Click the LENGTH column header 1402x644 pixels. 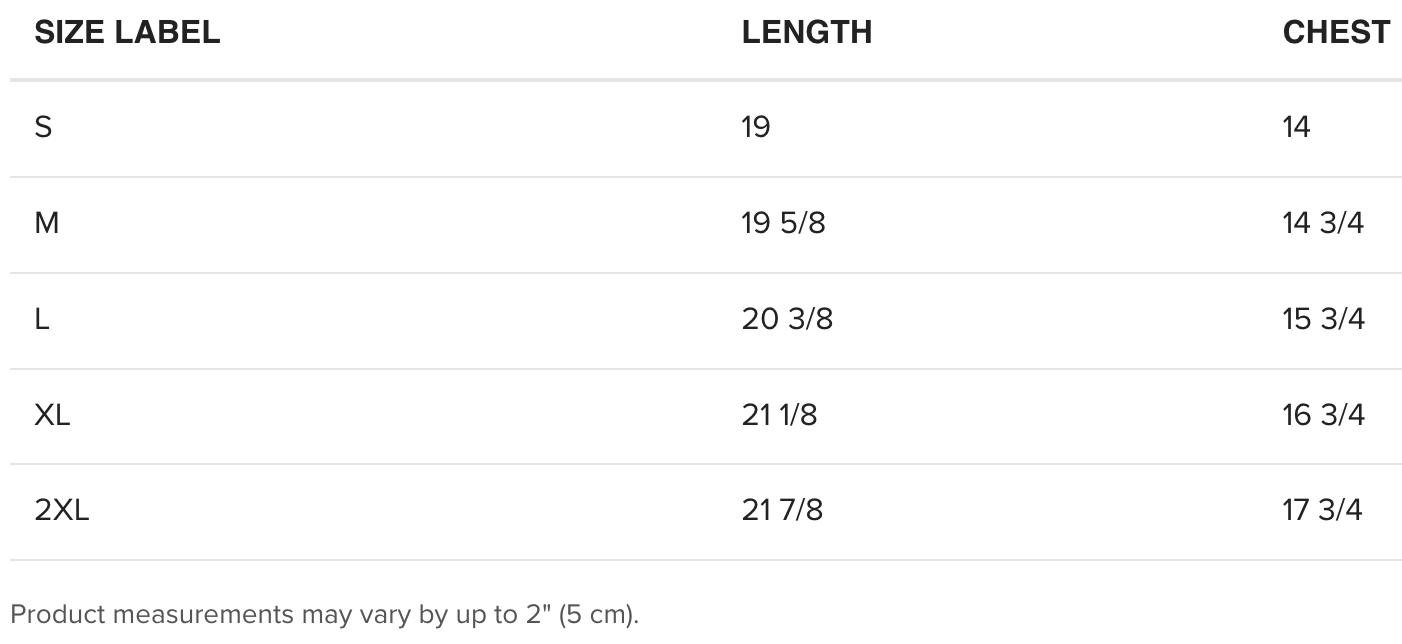click(x=806, y=32)
